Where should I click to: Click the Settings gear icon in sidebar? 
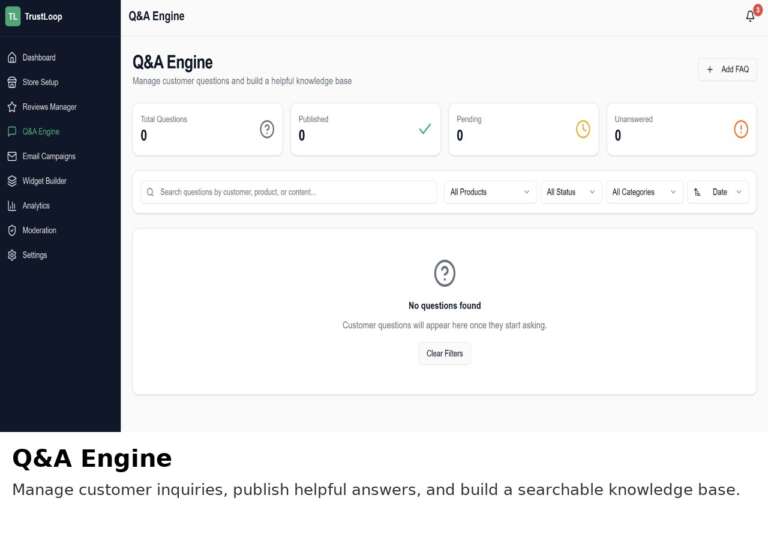coord(12,255)
